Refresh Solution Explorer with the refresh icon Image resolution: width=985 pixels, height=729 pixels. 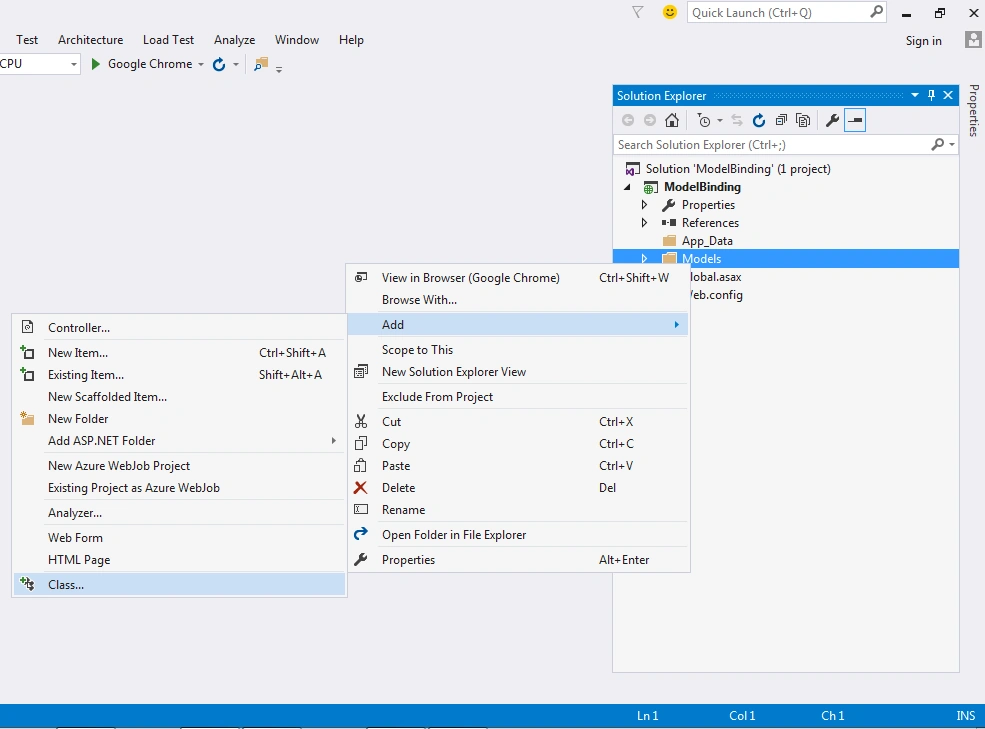(759, 120)
